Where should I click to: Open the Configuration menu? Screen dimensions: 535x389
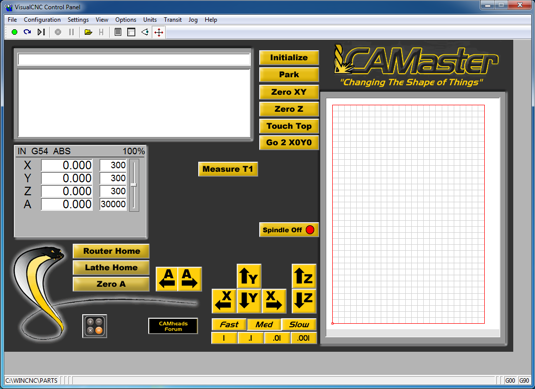point(42,20)
